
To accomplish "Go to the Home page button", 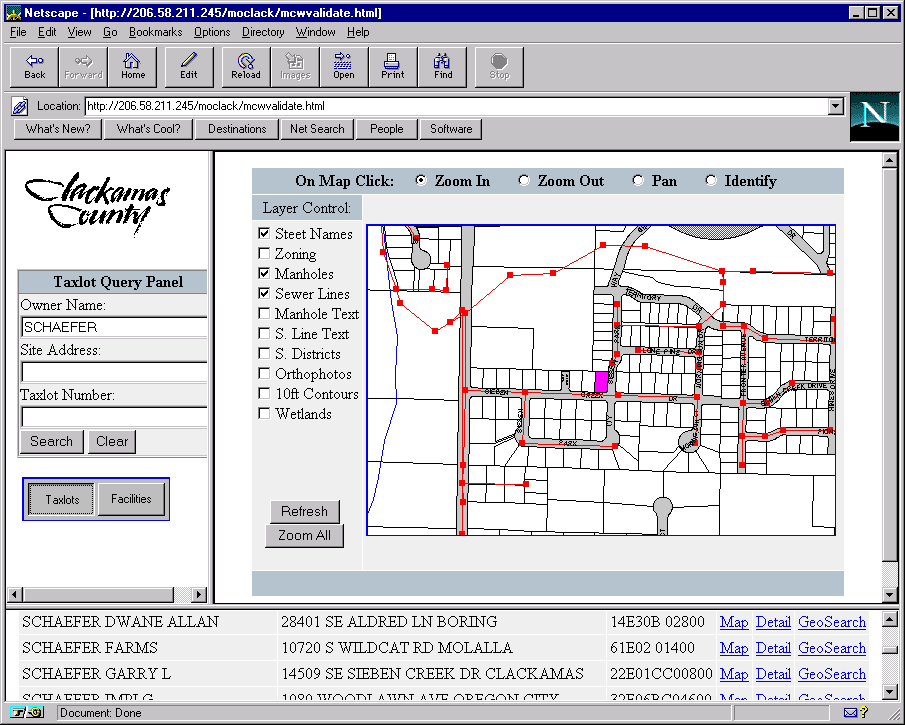I will (x=133, y=67).
